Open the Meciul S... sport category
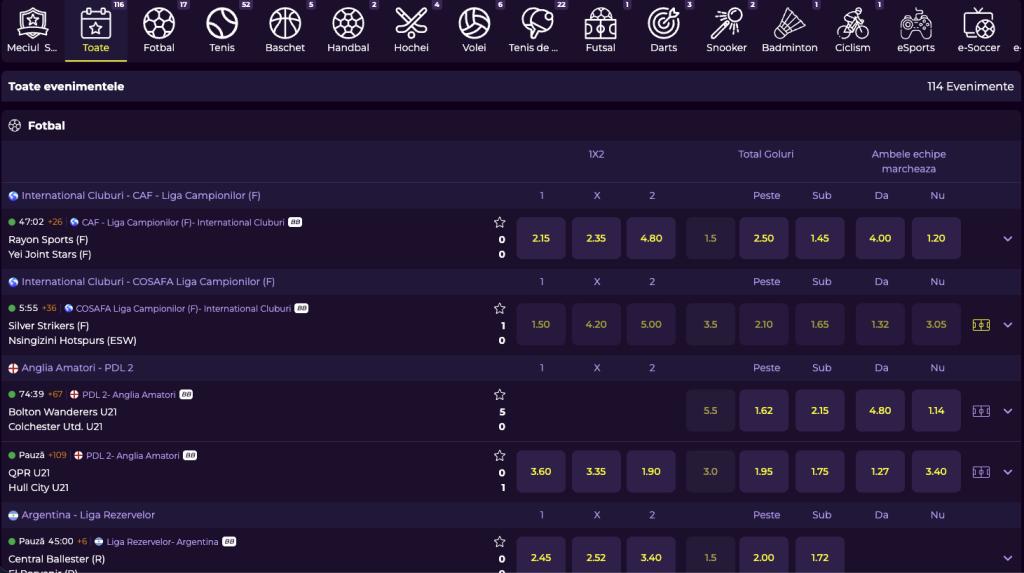Screen dimensions: 1024x573 31,31
